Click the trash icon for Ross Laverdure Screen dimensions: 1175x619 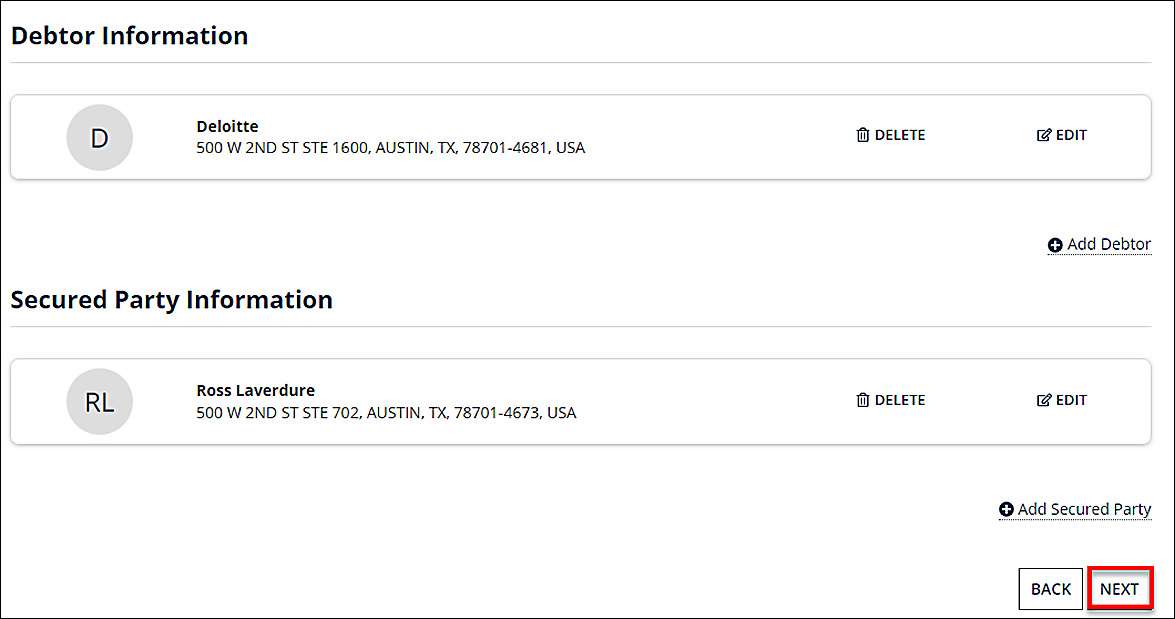point(863,400)
